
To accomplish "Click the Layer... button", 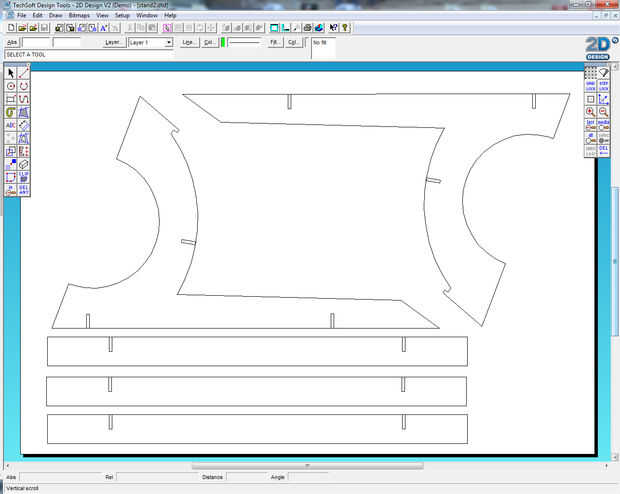I will (x=113, y=42).
